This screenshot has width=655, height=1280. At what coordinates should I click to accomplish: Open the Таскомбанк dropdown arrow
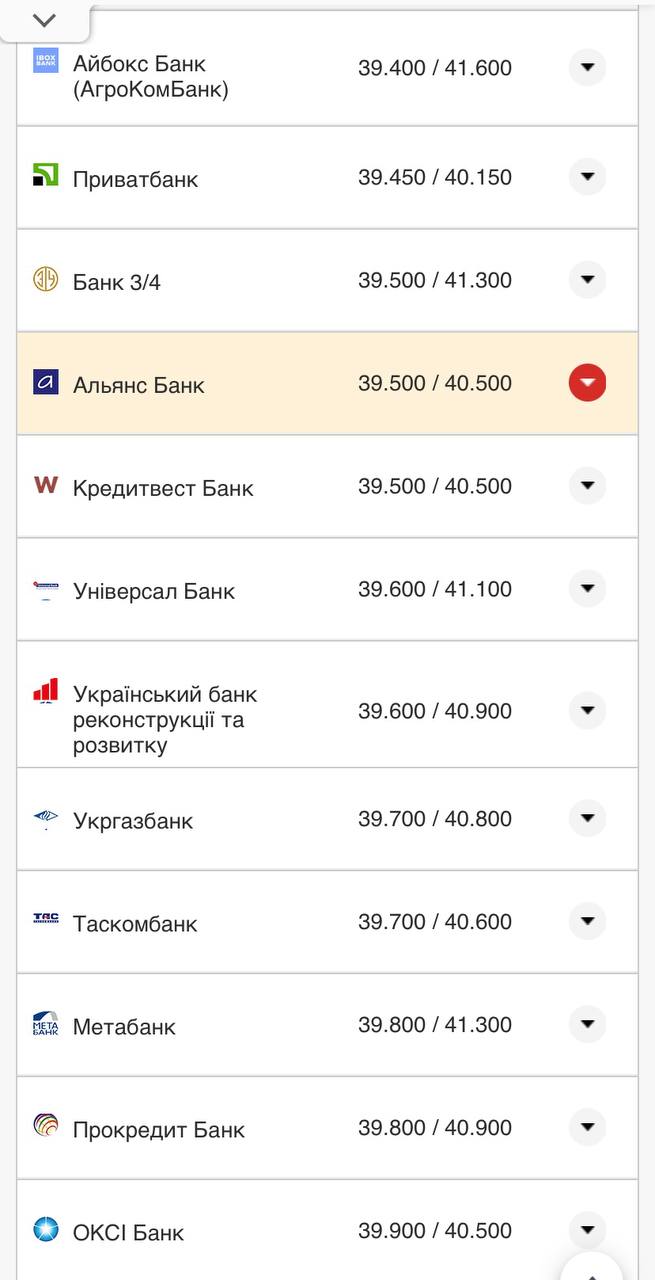point(587,921)
